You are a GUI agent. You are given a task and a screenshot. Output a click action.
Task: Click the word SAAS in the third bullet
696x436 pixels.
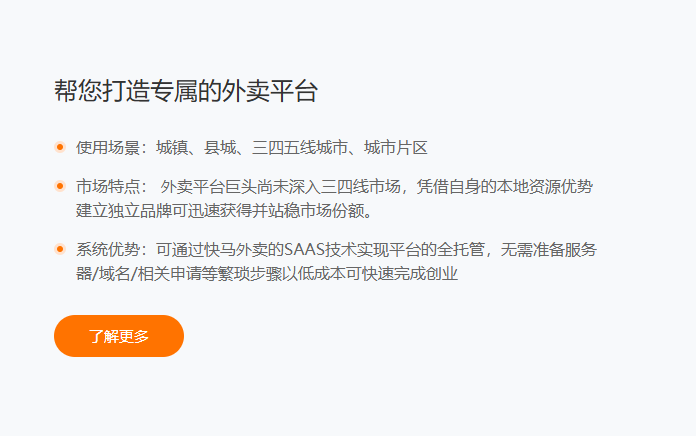click(304, 250)
